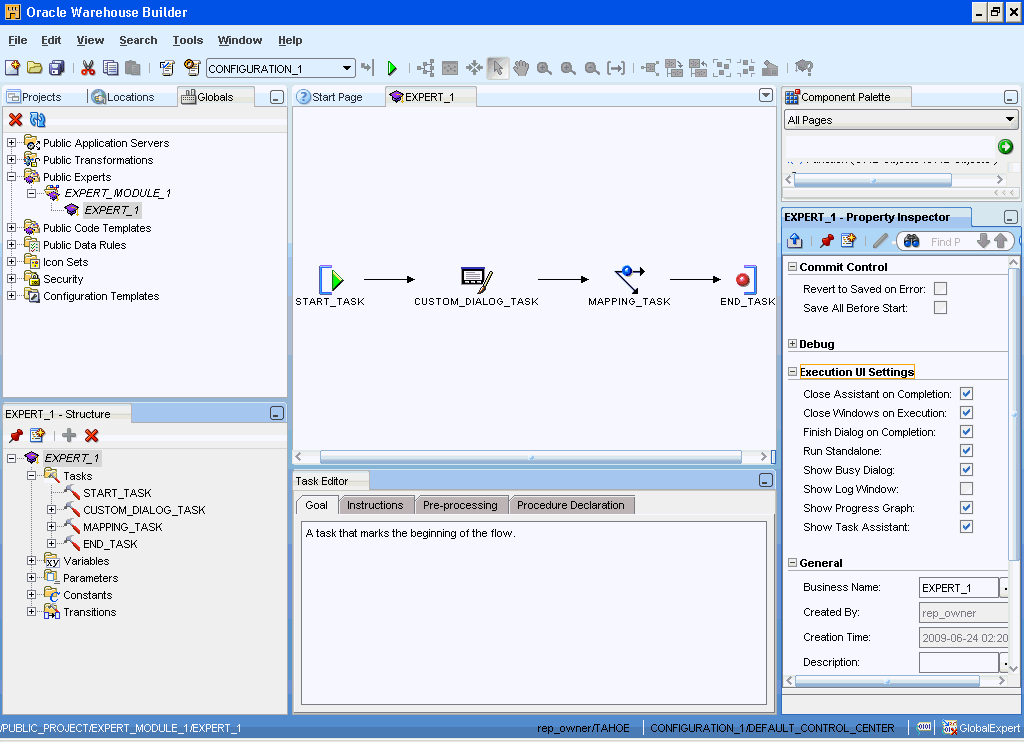Click the red X delete icon in Globals panel
Screen dimensions: 1024x742
point(16,120)
